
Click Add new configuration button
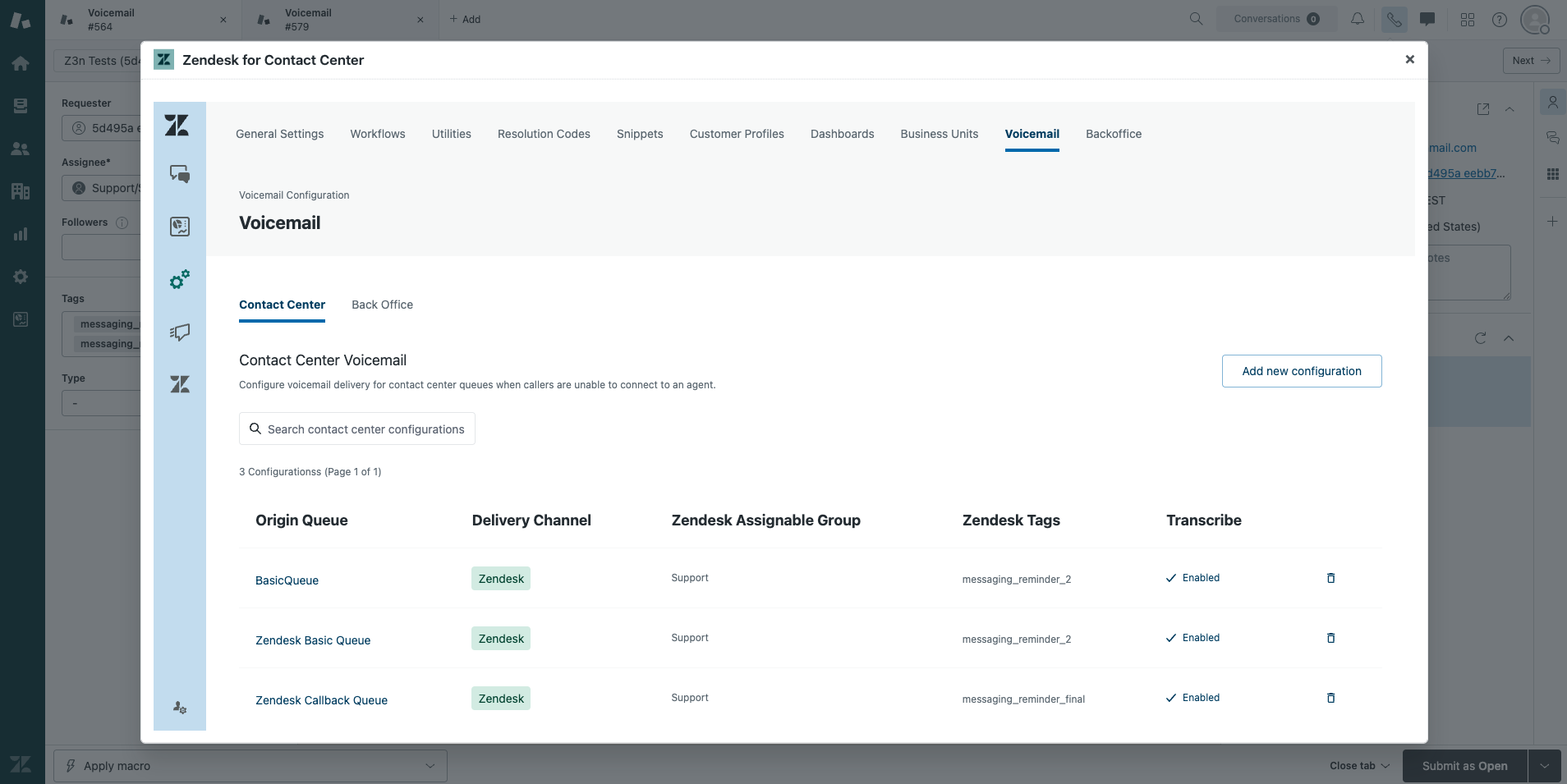click(x=1301, y=371)
